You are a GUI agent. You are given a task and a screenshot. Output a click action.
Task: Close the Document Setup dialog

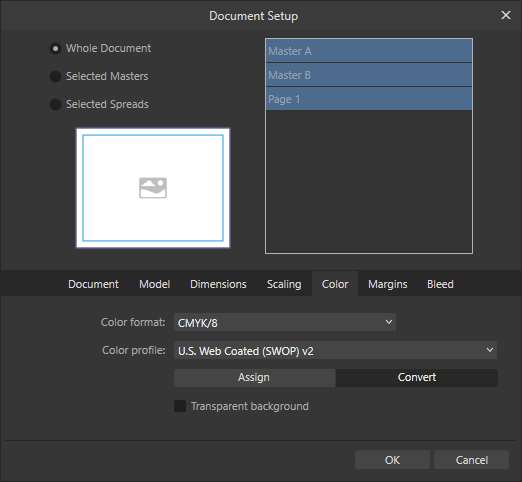pyautogui.click(x=506, y=15)
